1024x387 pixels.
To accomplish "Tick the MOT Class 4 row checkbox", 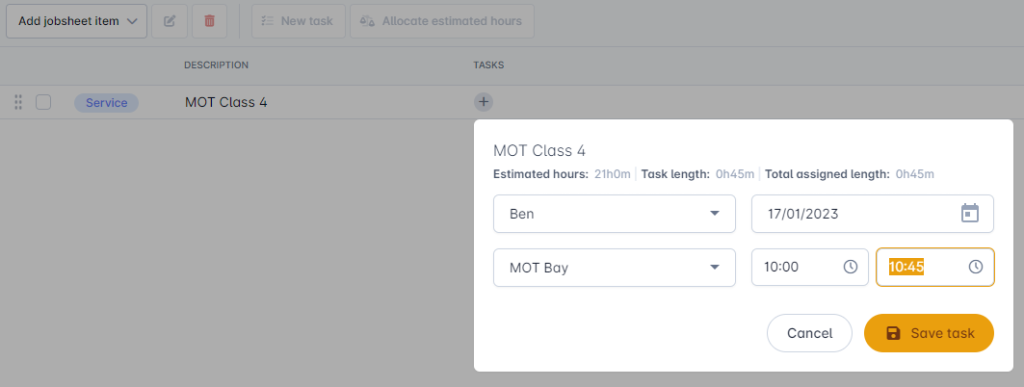I will pyautogui.click(x=43, y=102).
